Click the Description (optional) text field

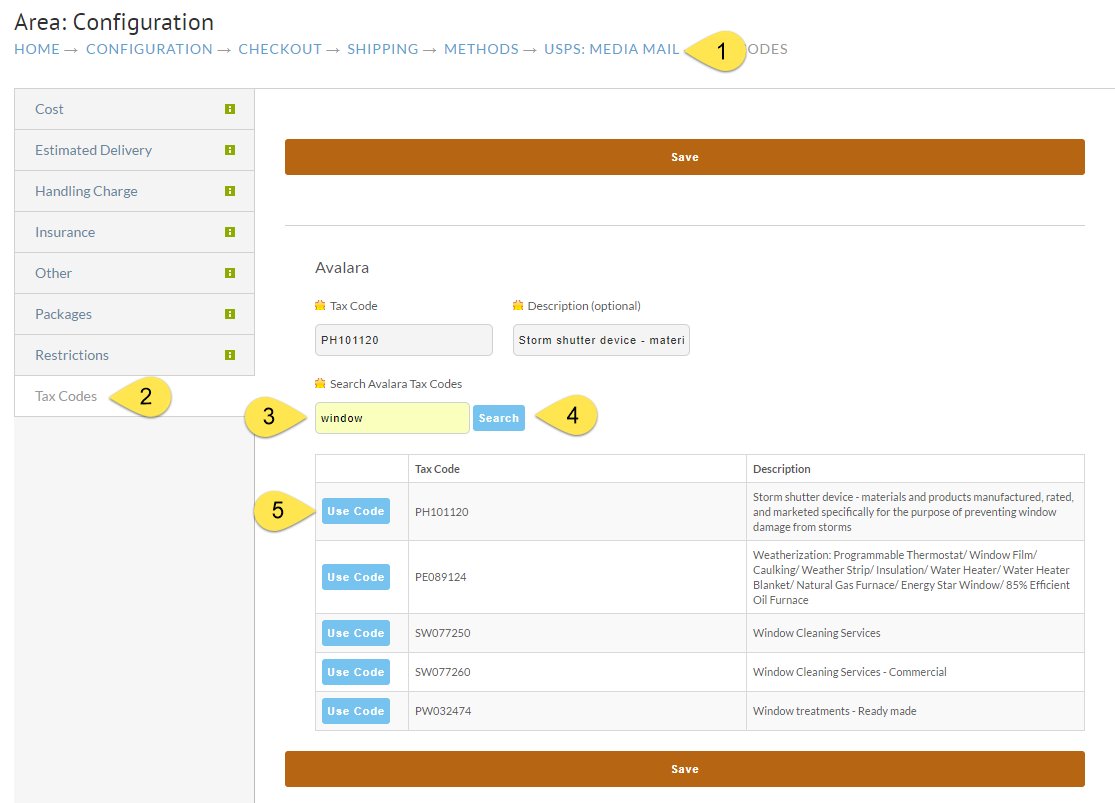(x=601, y=340)
